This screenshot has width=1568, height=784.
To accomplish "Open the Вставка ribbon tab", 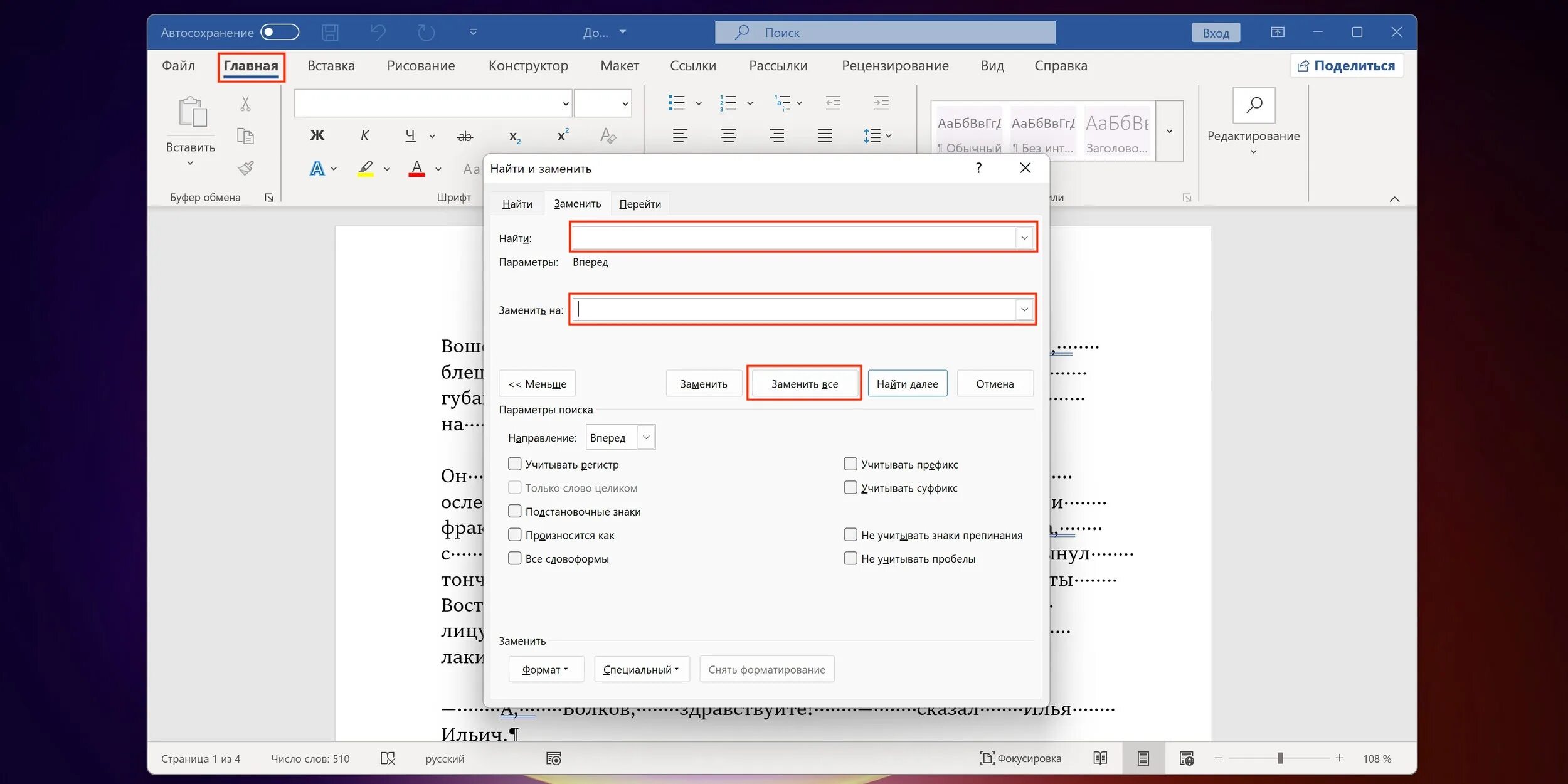I will click(x=331, y=66).
